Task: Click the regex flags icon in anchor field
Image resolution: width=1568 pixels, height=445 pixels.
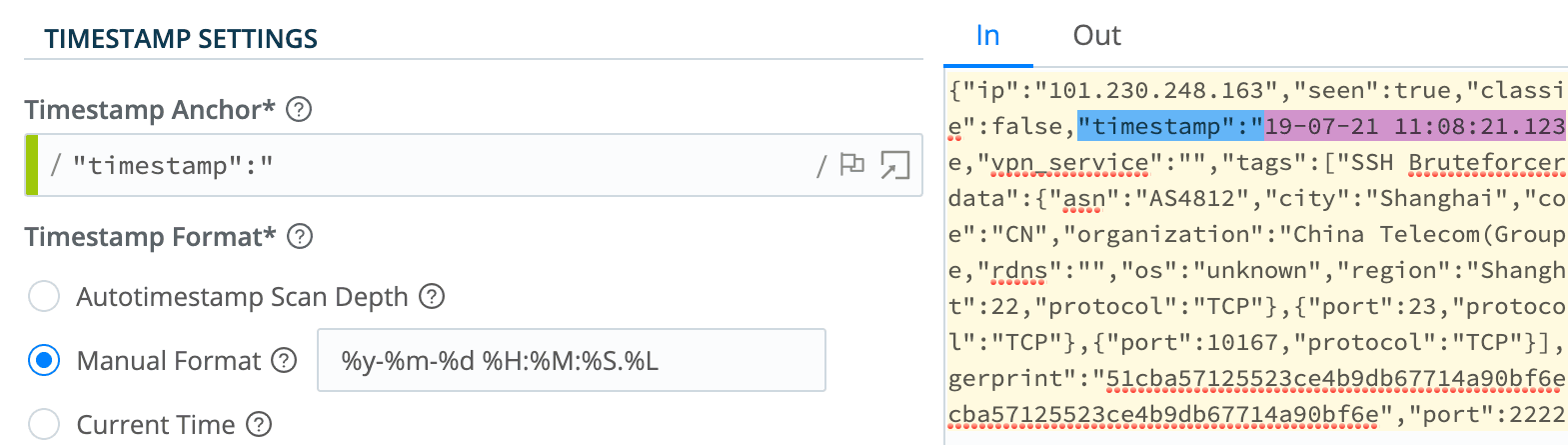Action: coord(852,164)
